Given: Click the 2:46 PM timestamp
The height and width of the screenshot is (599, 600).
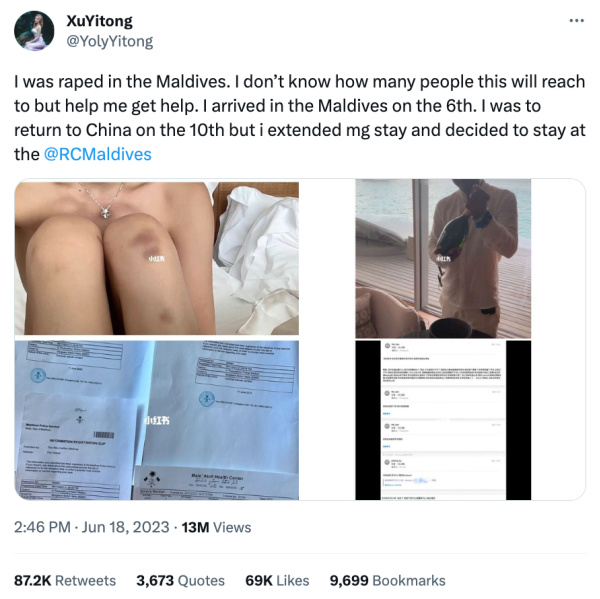Looking at the screenshot, I should (x=42, y=527).
